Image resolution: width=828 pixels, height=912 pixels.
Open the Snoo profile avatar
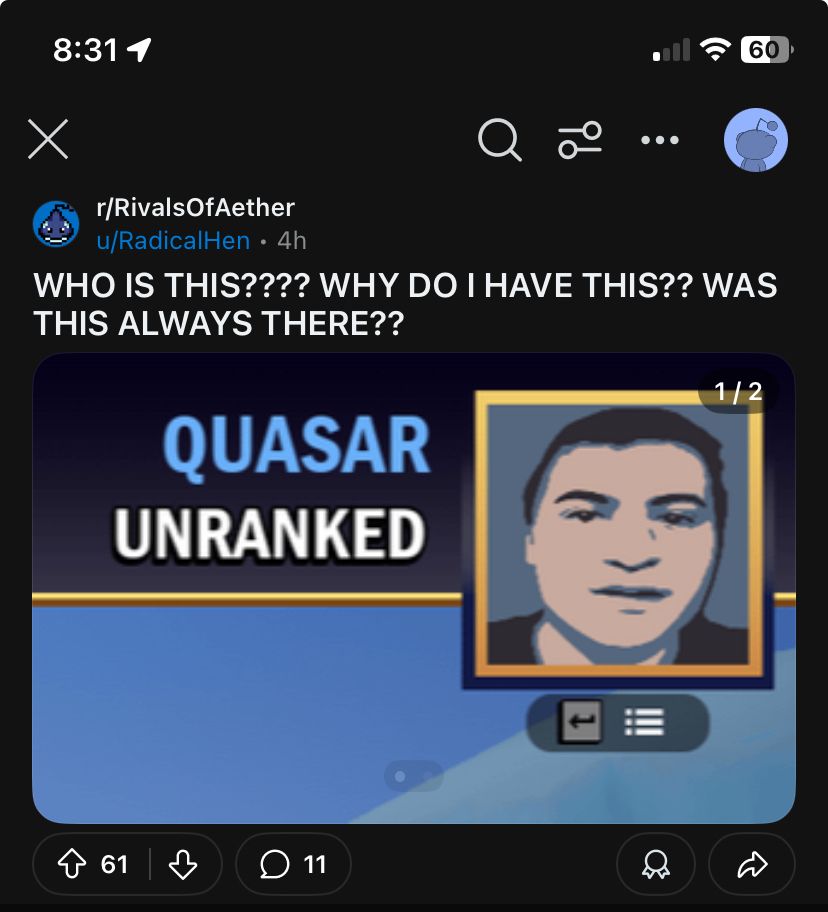coord(755,140)
